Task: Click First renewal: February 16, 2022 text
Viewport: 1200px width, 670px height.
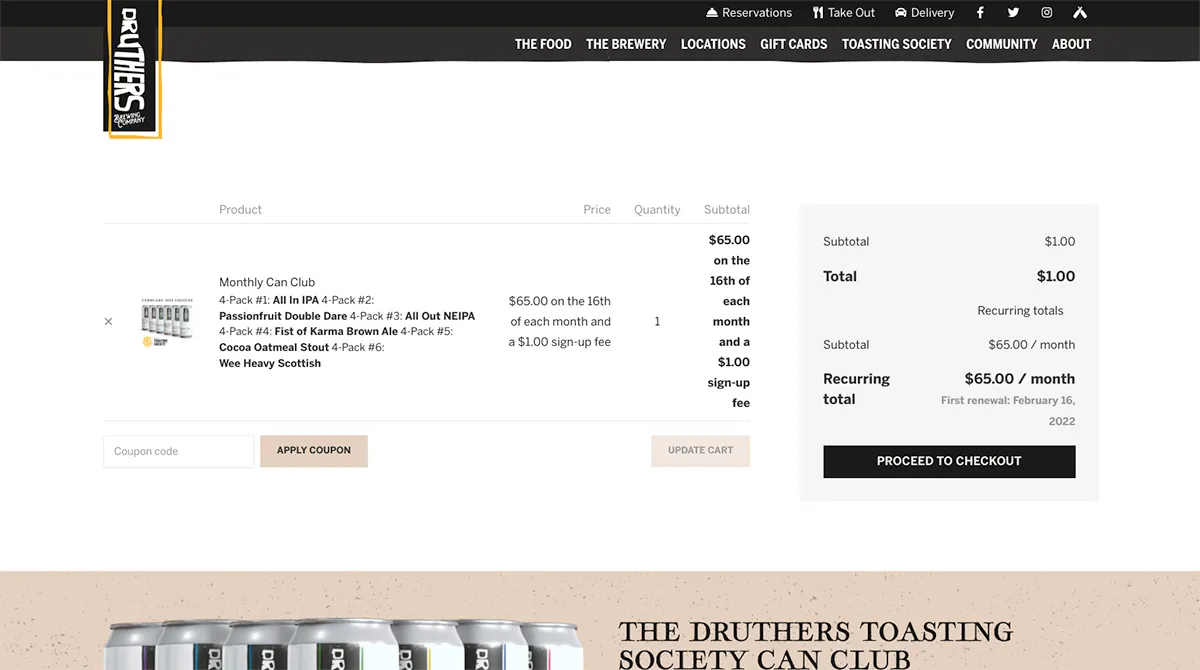Action: click(1008, 411)
